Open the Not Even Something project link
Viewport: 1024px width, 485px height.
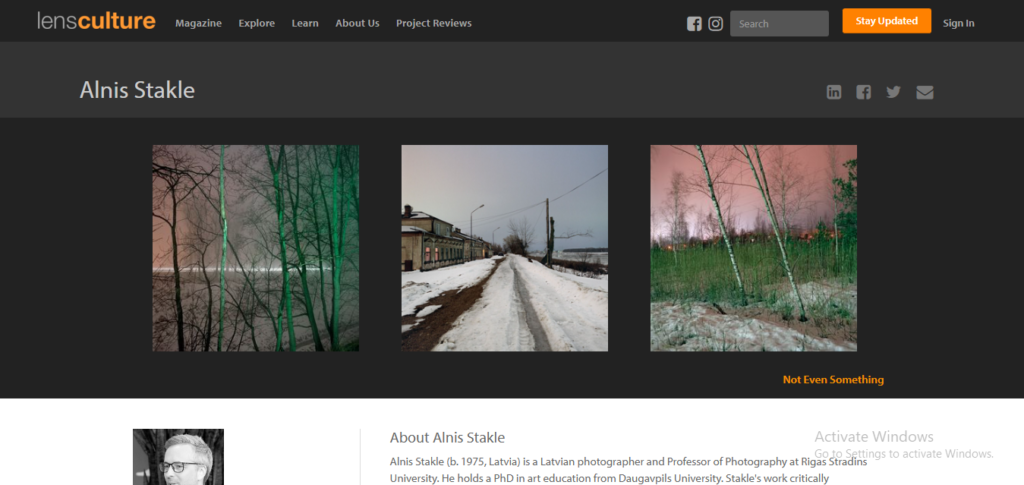point(832,380)
